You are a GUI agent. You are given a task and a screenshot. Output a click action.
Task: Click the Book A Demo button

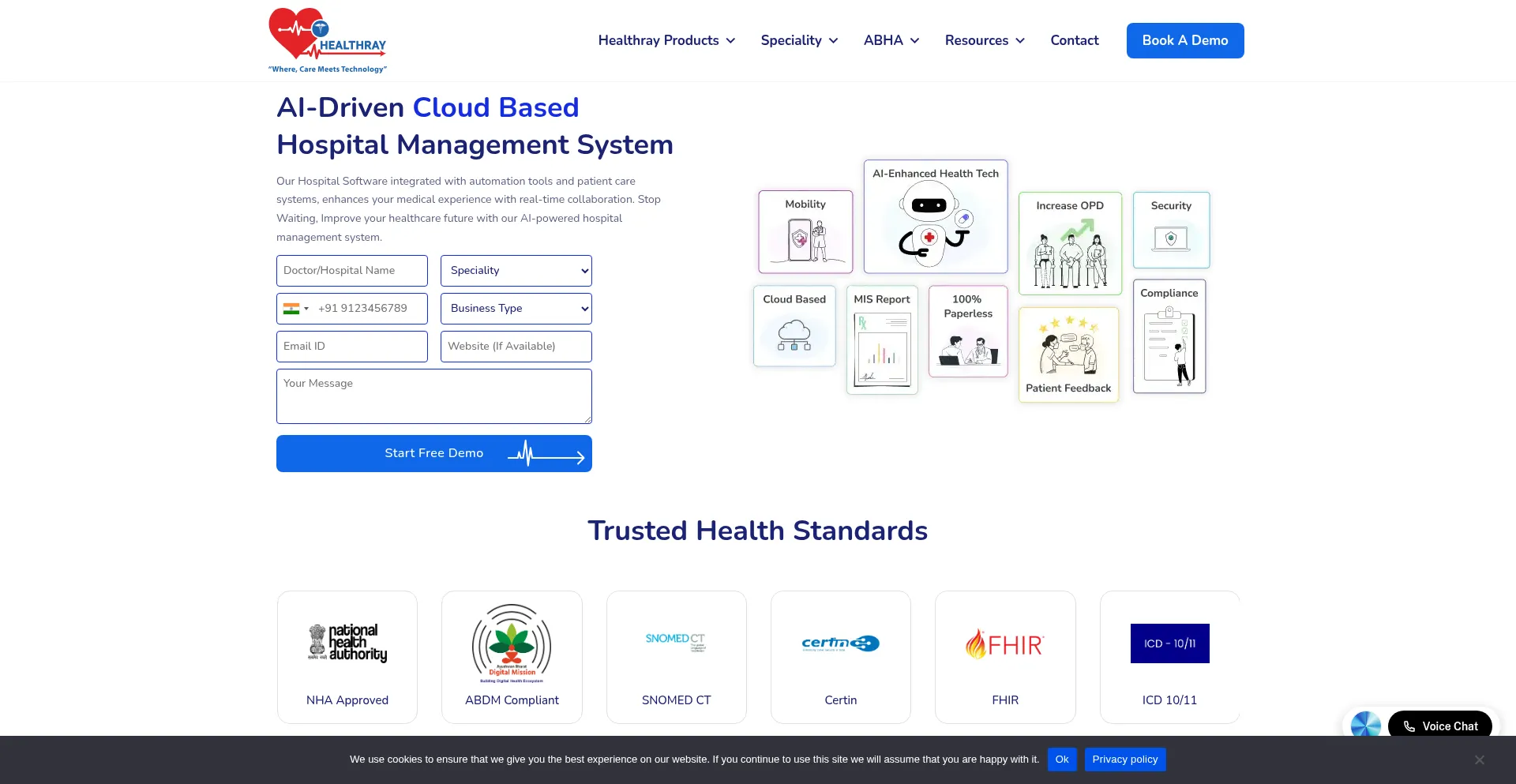(1184, 40)
